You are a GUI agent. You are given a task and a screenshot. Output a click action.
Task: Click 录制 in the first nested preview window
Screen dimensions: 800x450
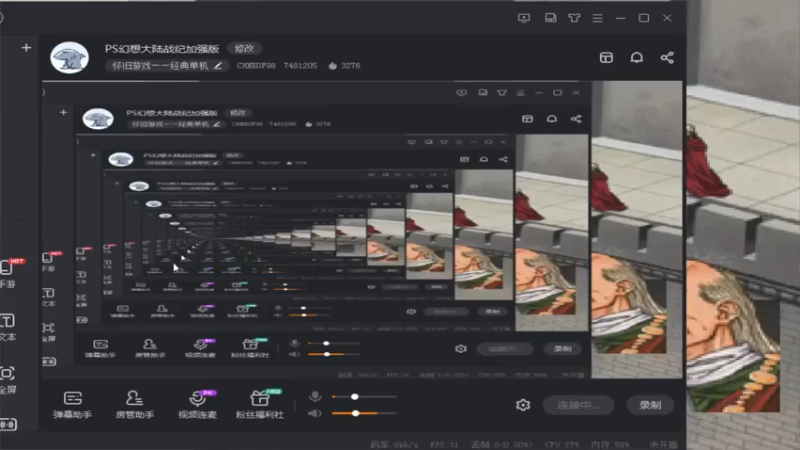[562, 348]
